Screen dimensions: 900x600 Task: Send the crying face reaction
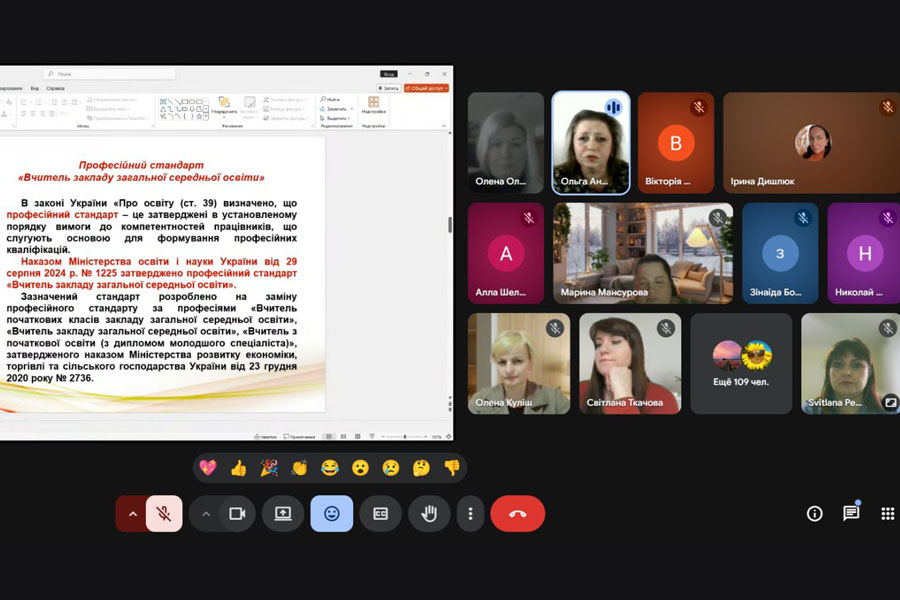point(391,468)
